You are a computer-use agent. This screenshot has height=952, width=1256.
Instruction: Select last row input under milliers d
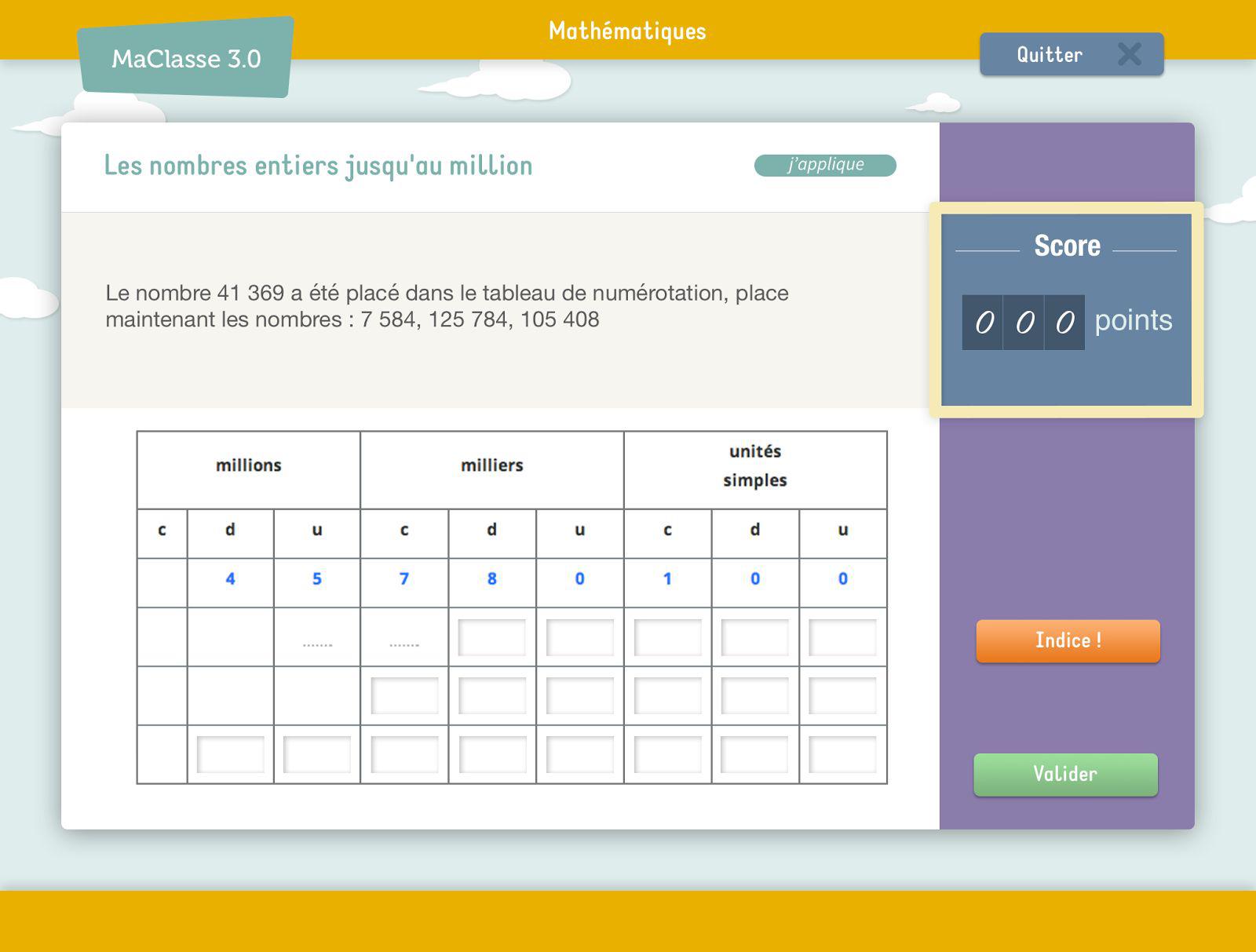pyautogui.click(x=492, y=754)
